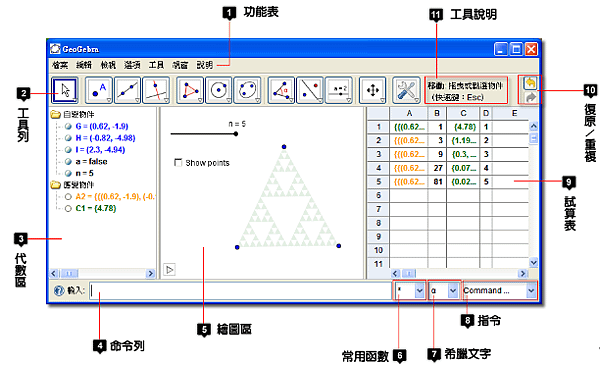Image resolution: width=600 pixels, height=365 pixels.
Task: Toggle visibility of point G
Action: tap(68, 126)
